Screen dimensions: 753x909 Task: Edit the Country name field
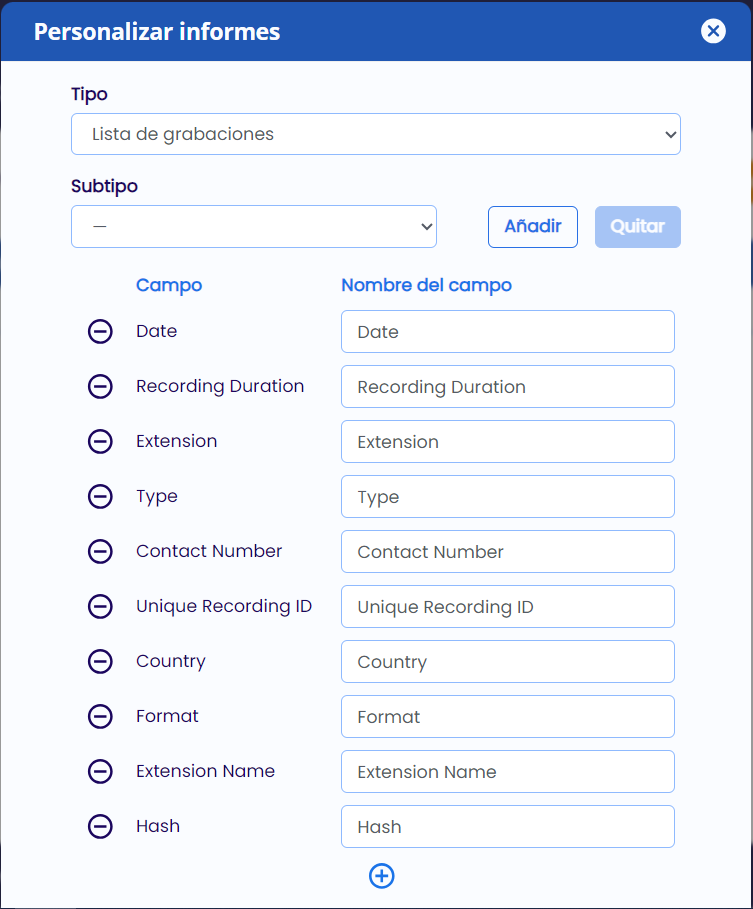[x=508, y=661]
